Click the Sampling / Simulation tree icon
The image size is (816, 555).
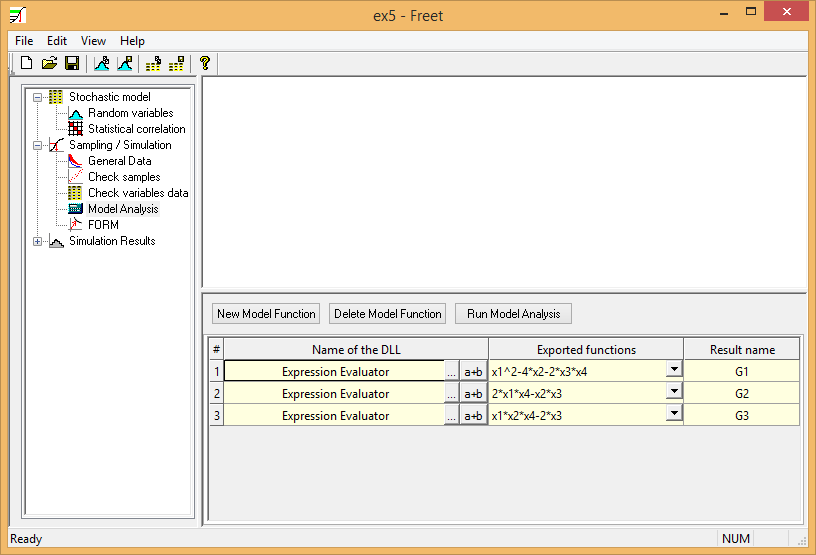tap(56, 145)
